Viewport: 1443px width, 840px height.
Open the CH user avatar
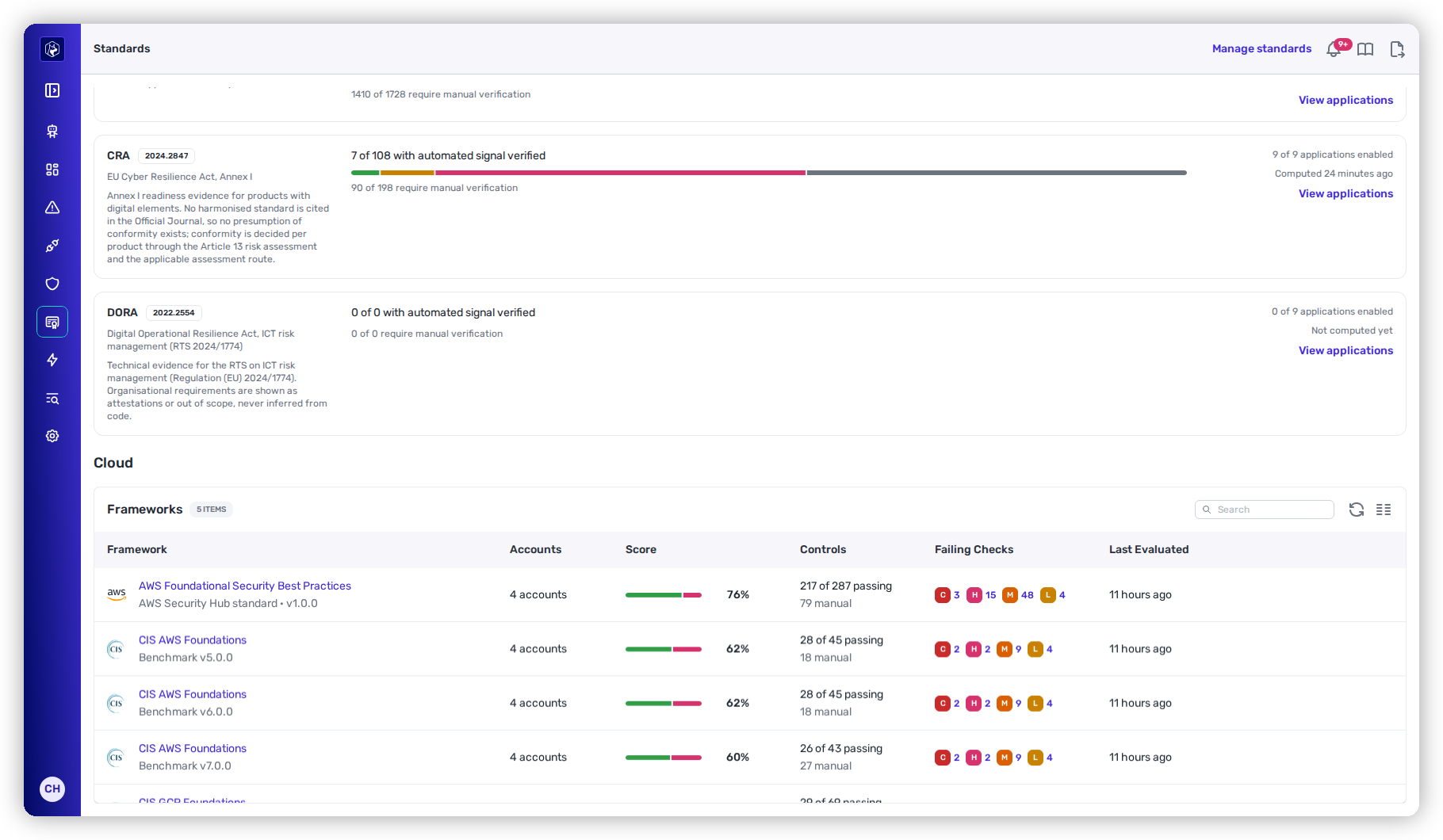click(52, 788)
